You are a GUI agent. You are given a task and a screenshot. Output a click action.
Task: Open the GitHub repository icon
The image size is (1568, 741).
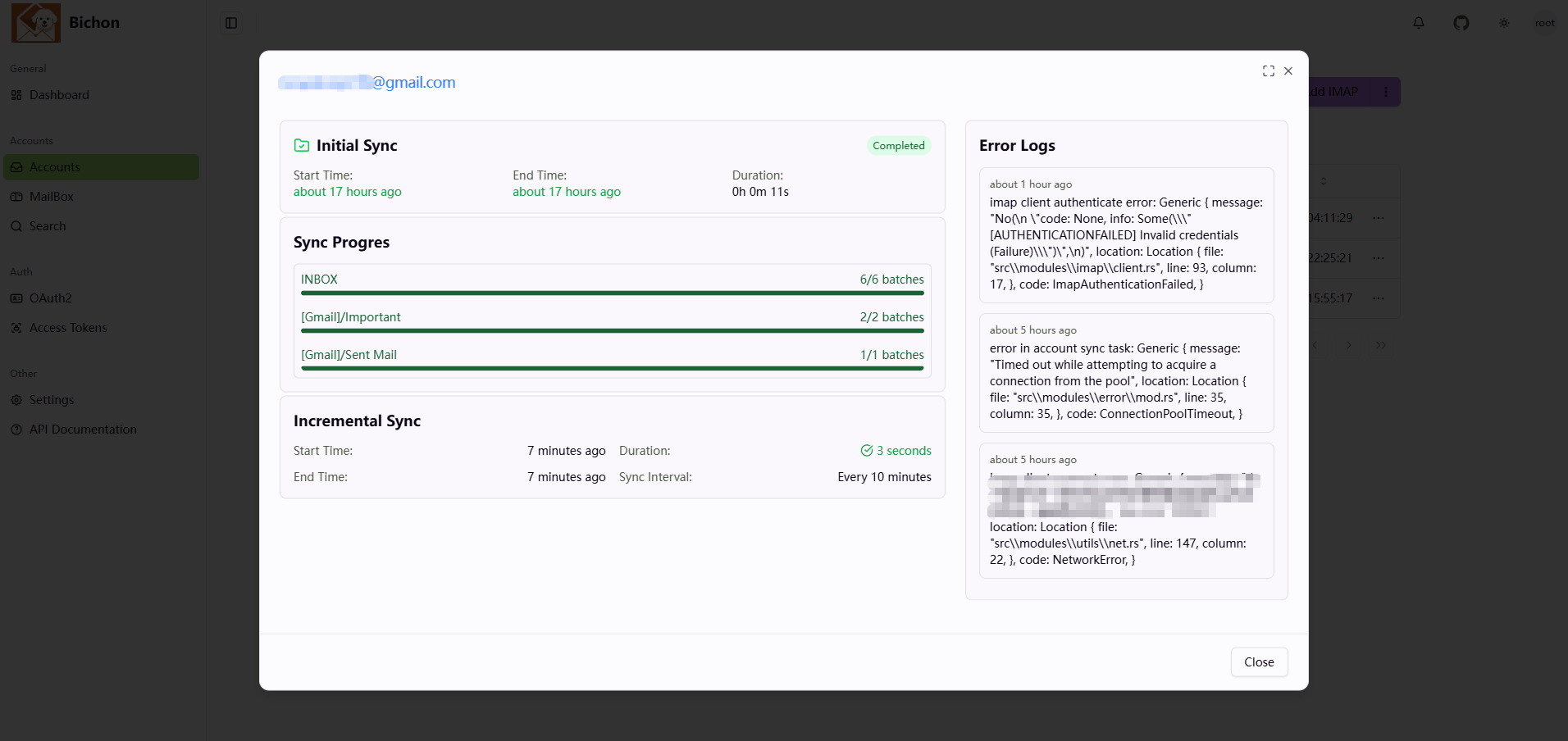1461,23
